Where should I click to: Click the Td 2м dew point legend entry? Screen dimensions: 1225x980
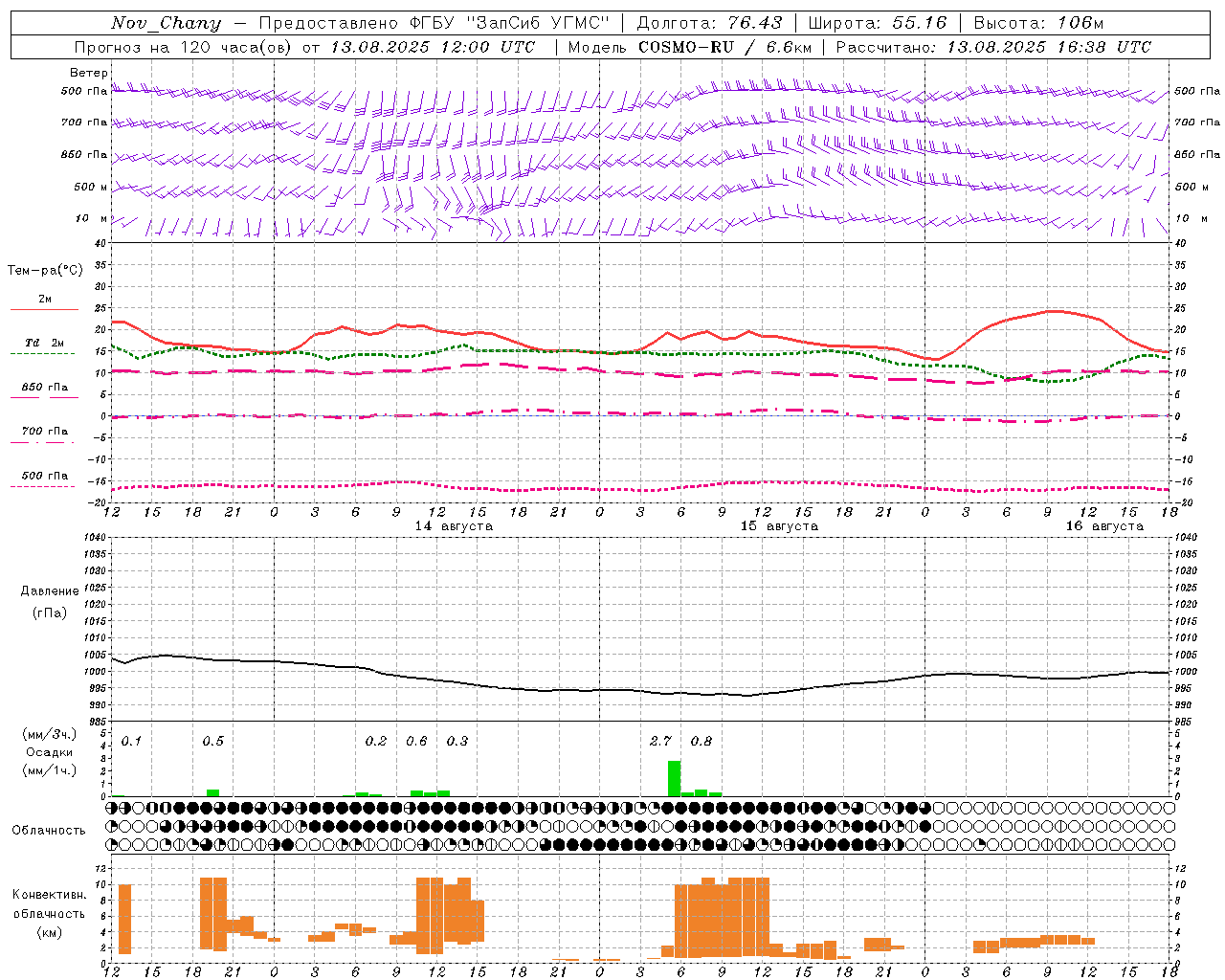[45, 343]
